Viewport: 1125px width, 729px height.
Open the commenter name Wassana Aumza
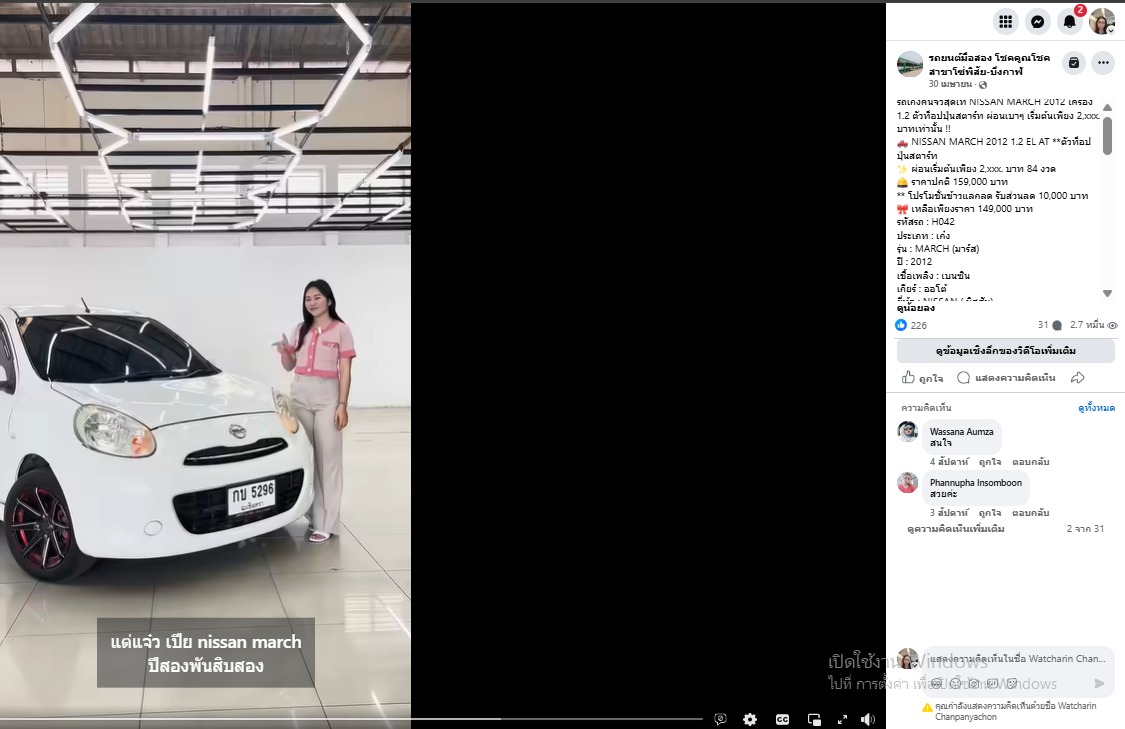click(x=961, y=431)
